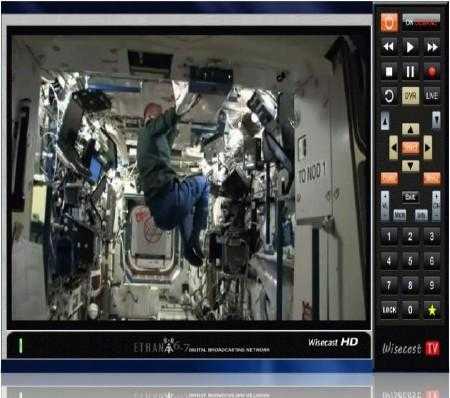Pause the video
The width and height of the screenshot is (450, 398).
click(x=410, y=71)
